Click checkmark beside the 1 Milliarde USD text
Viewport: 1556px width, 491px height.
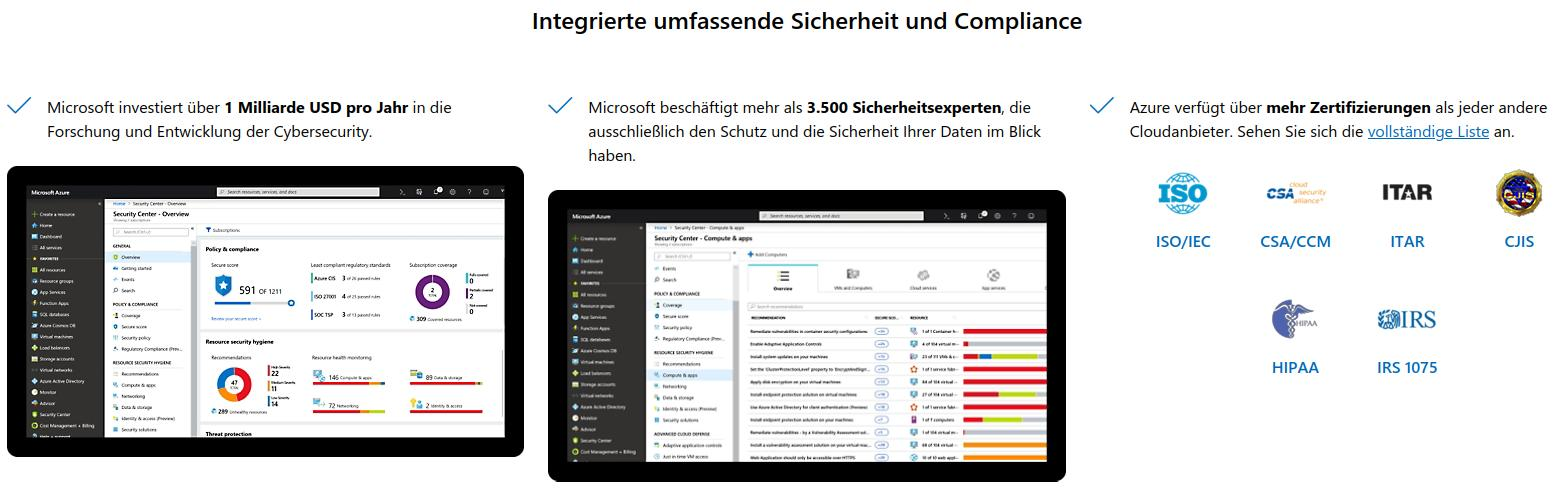click(x=19, y=107)
